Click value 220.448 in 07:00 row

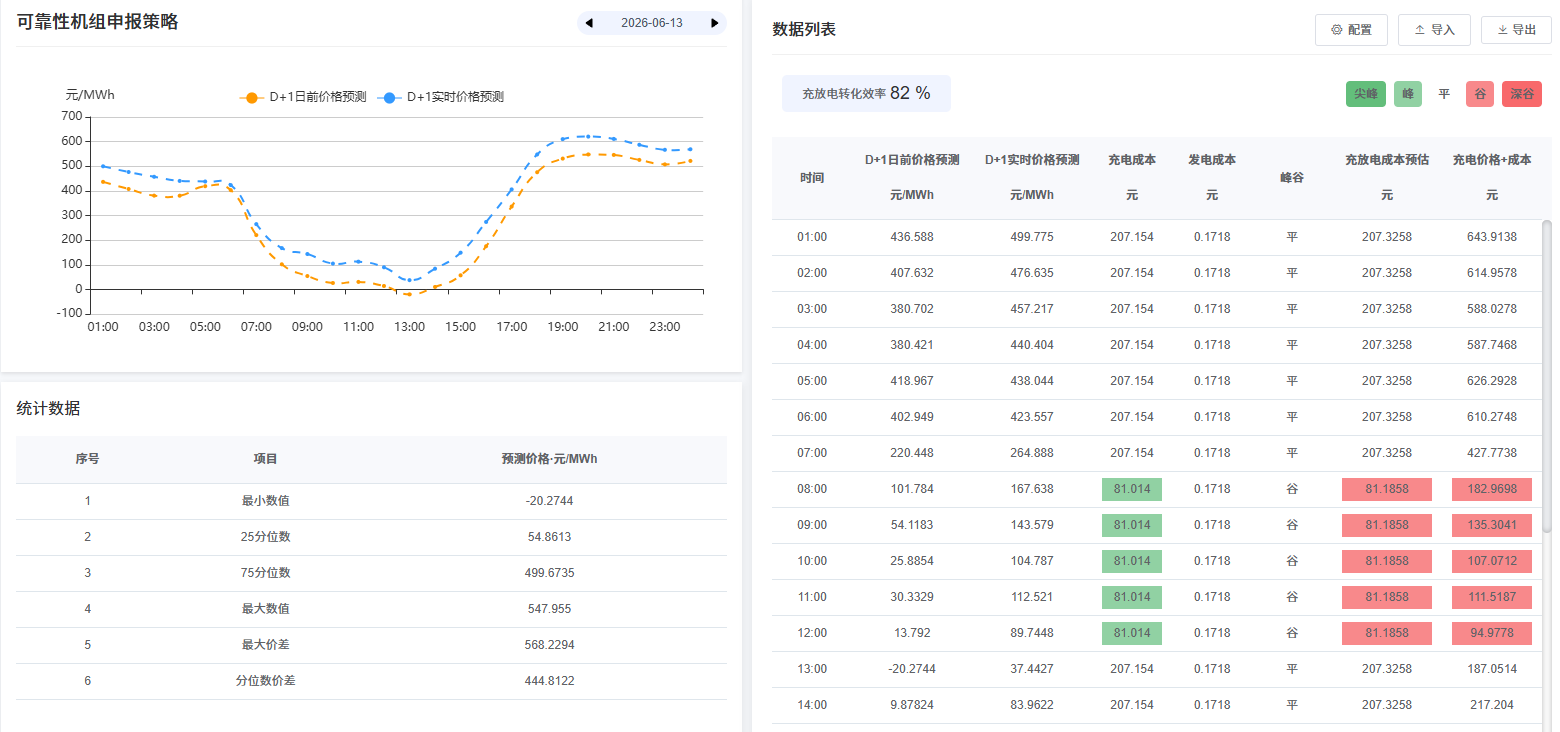(912, 453)
